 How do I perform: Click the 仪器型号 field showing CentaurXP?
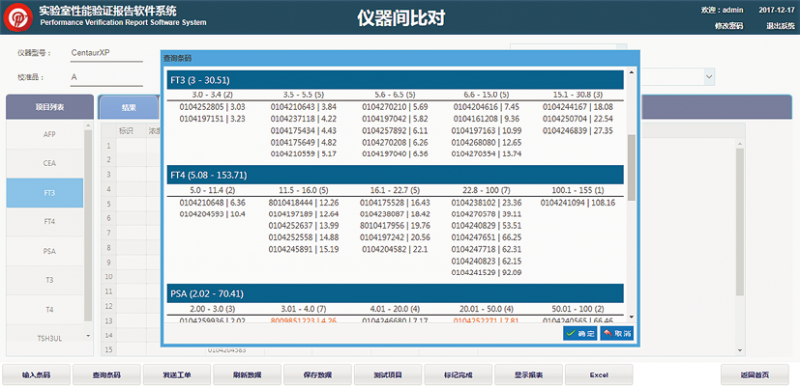107,53
